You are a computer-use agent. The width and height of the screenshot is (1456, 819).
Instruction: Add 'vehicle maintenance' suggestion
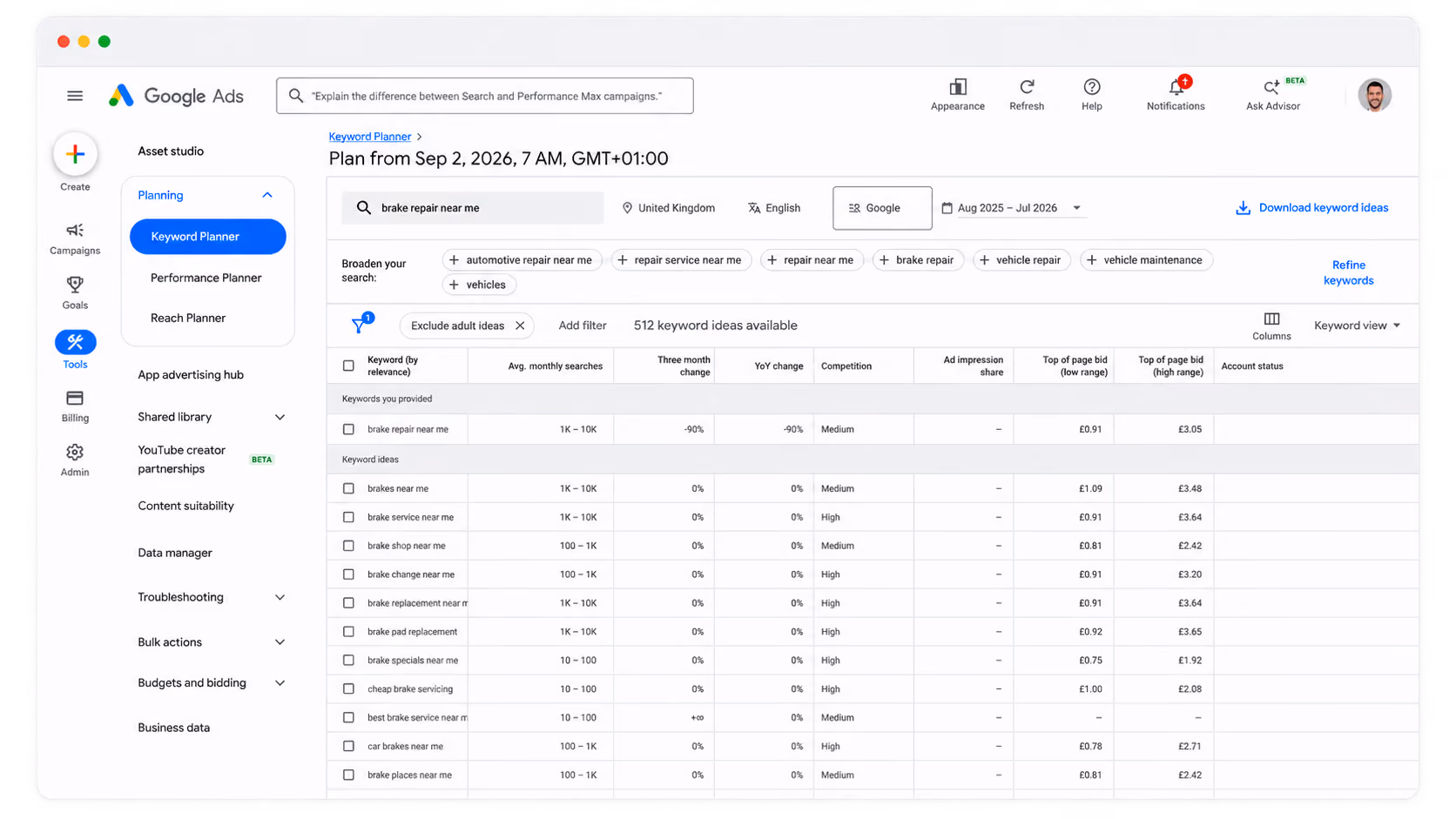pyautogui.click(x=1146, y=260)
